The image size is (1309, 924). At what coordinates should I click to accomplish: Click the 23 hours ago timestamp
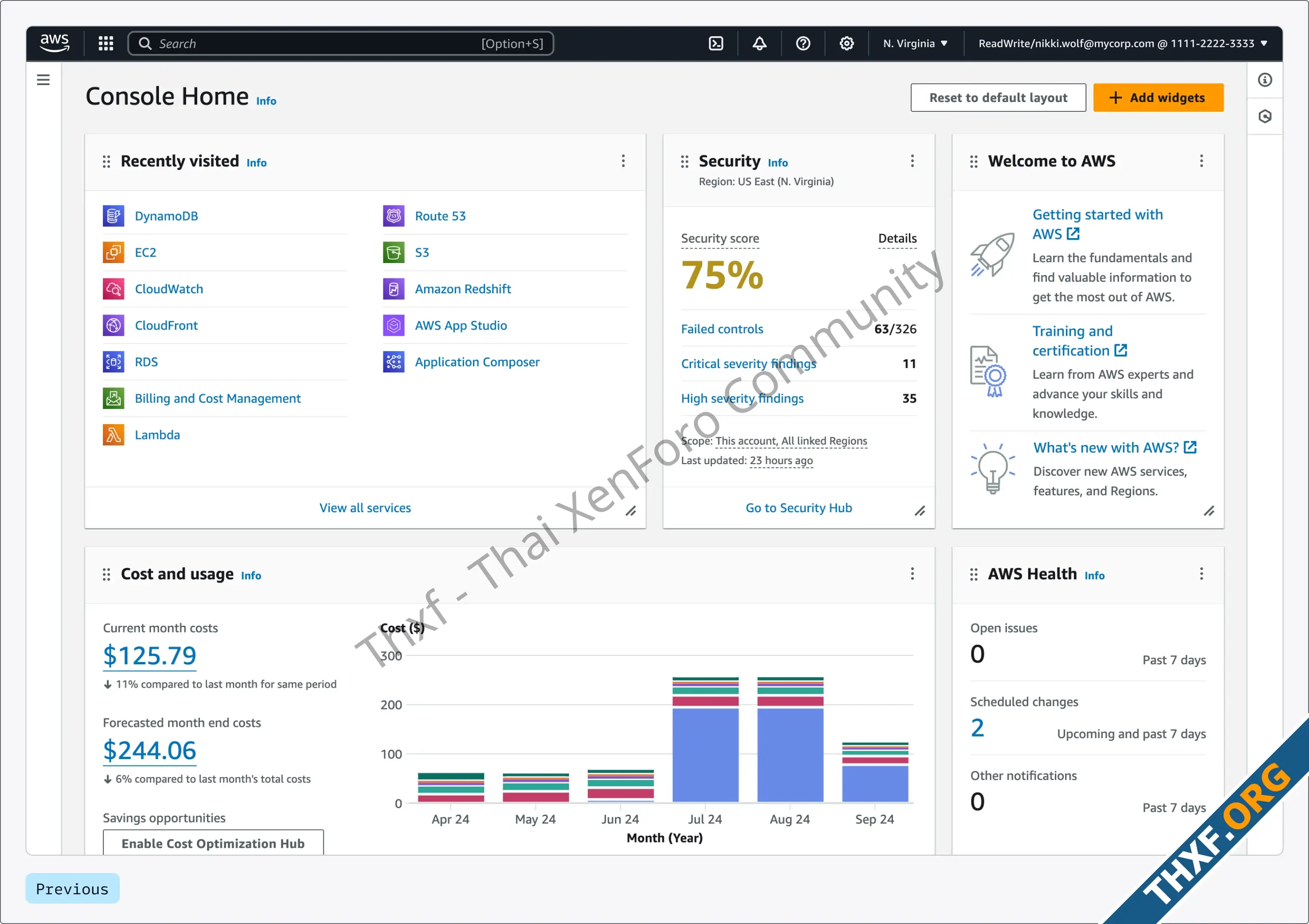(x=781, y=461)
